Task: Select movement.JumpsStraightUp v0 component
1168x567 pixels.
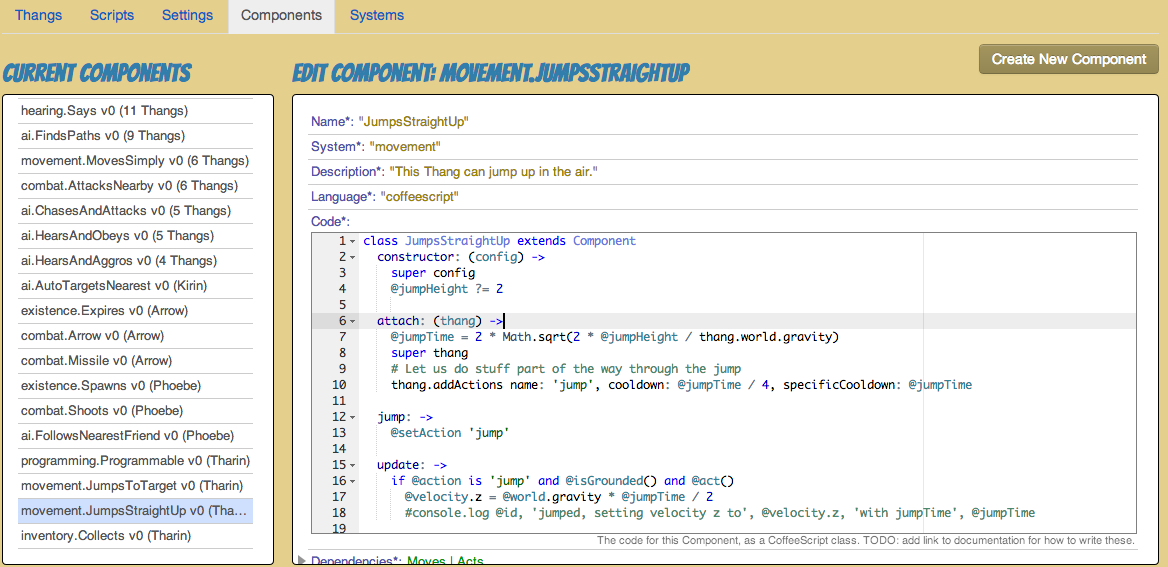Action: [136, 510]
